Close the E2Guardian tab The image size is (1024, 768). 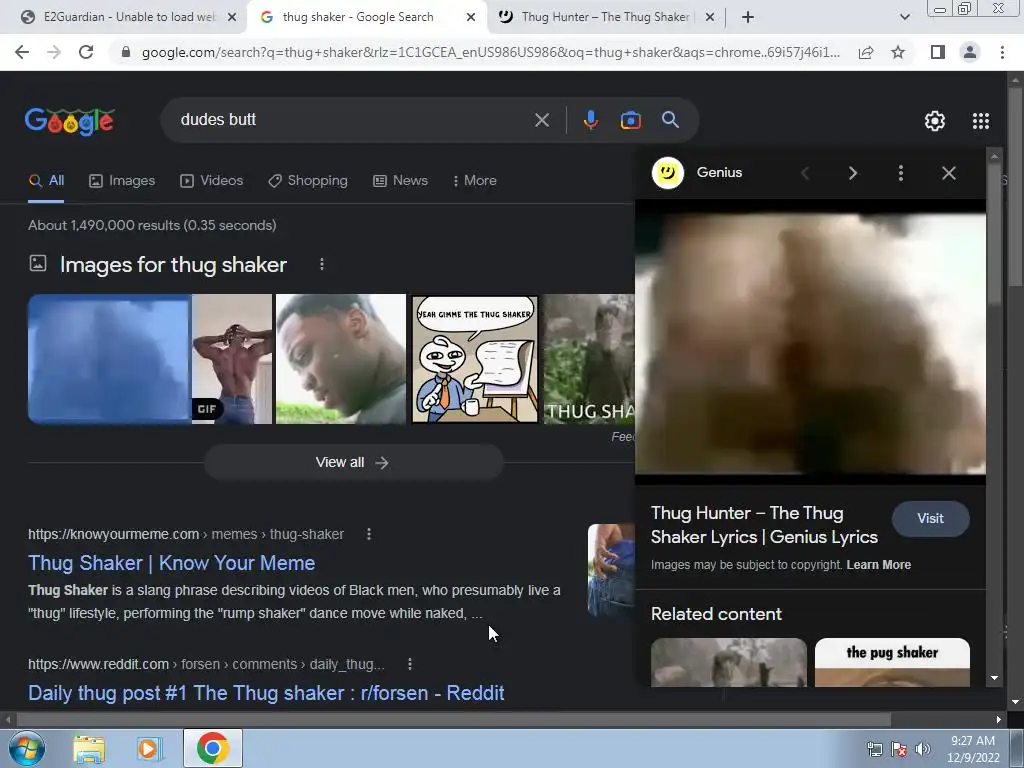pos(232,18)
